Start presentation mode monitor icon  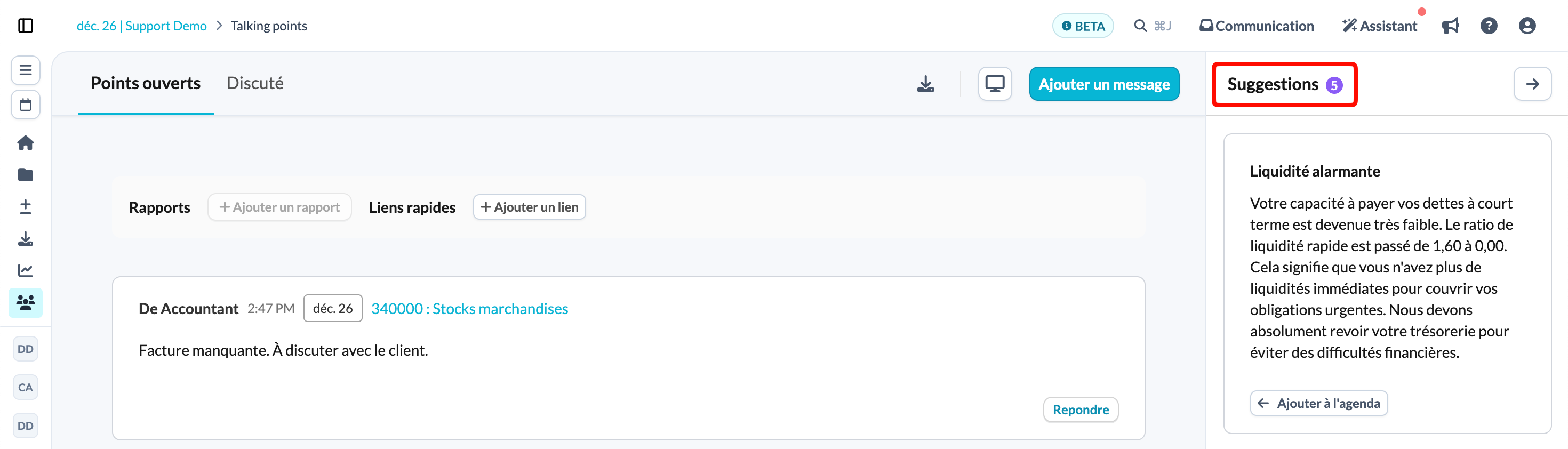(x=995, y=84)
